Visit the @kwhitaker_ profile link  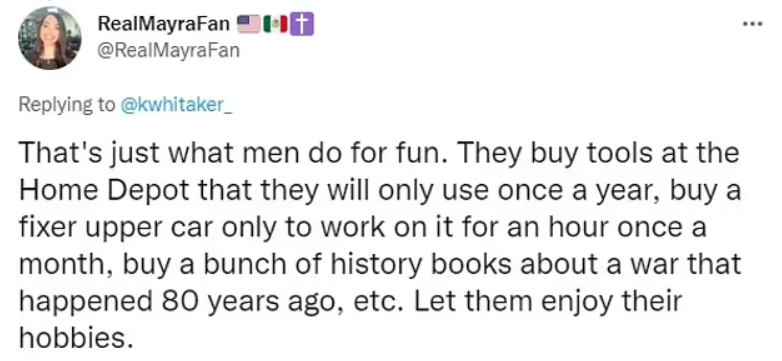[177, 105]
